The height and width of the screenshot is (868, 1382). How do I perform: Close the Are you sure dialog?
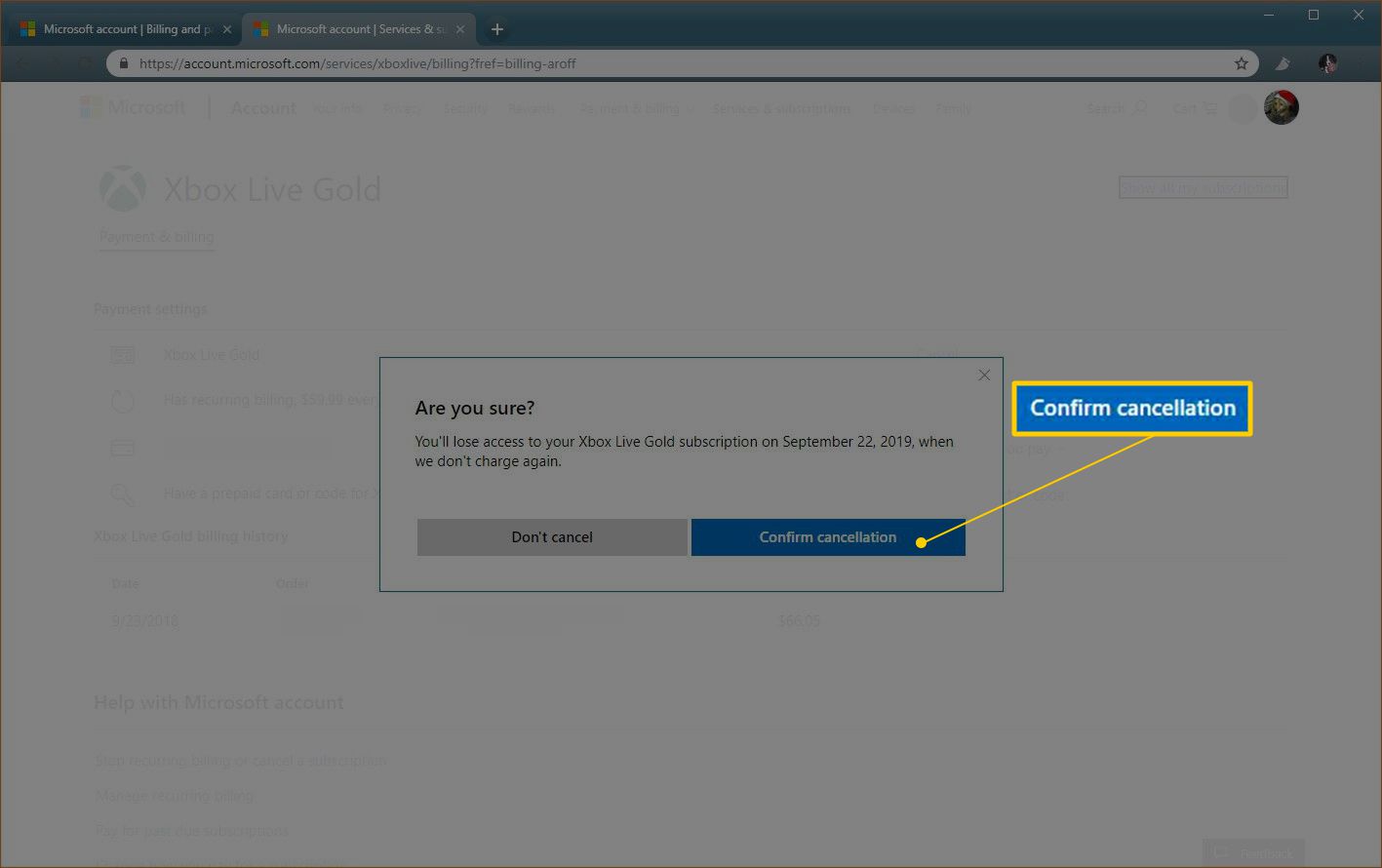(984, 375)
